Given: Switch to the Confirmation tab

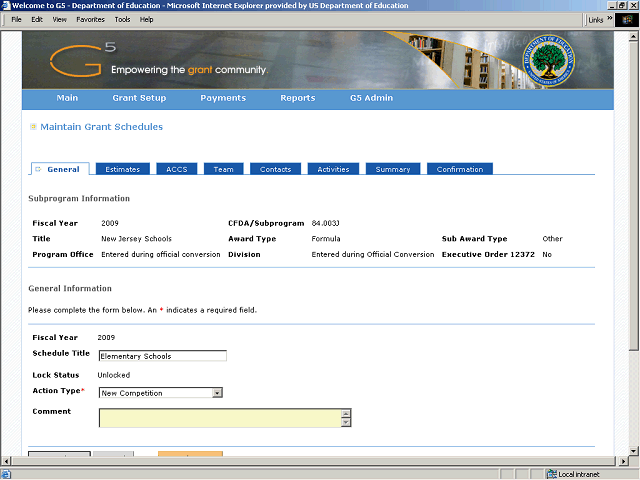Looking at the screenshot, I should point(460,169).
